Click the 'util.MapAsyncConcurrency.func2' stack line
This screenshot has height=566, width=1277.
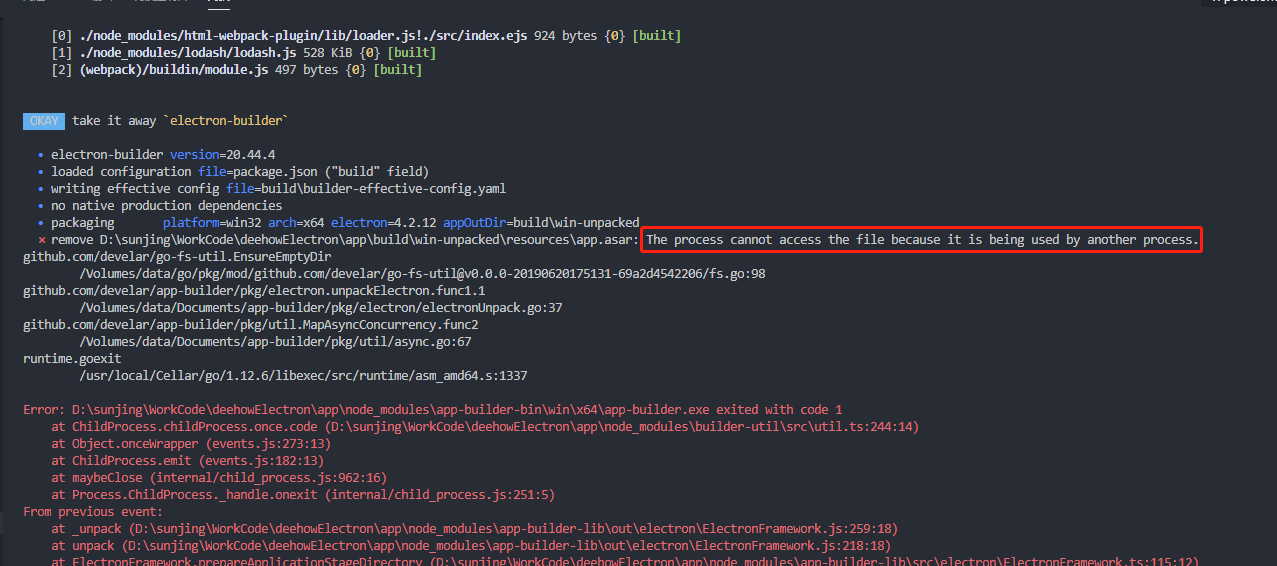[x=251, y=325]
